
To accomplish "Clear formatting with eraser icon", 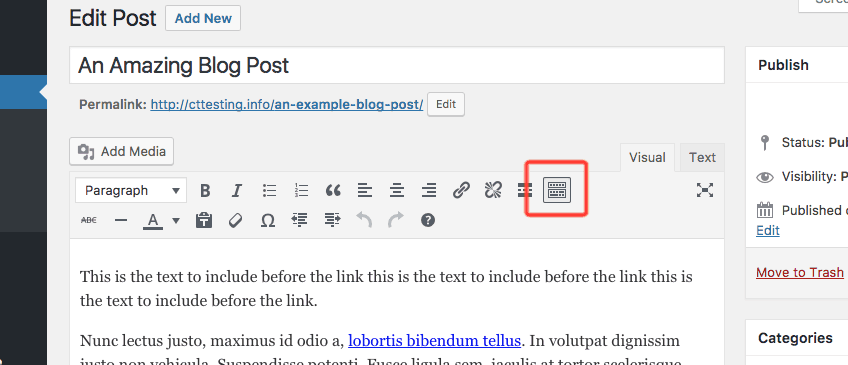I will tap(235, 221).
